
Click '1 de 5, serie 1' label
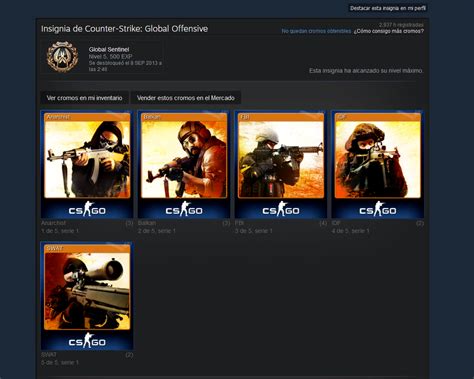click(x=60, y=231)
